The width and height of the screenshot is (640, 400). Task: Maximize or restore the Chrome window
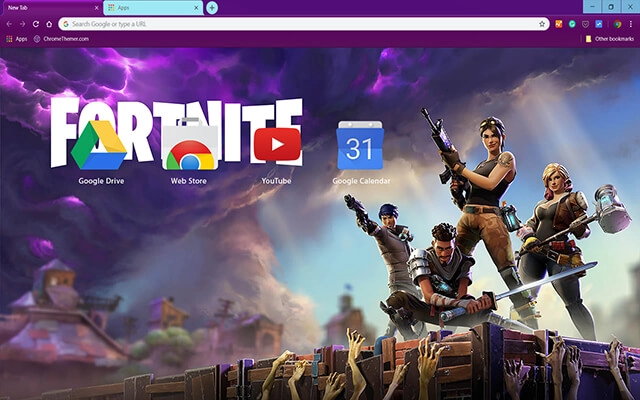pyautogui.click(x=611, y=7)
